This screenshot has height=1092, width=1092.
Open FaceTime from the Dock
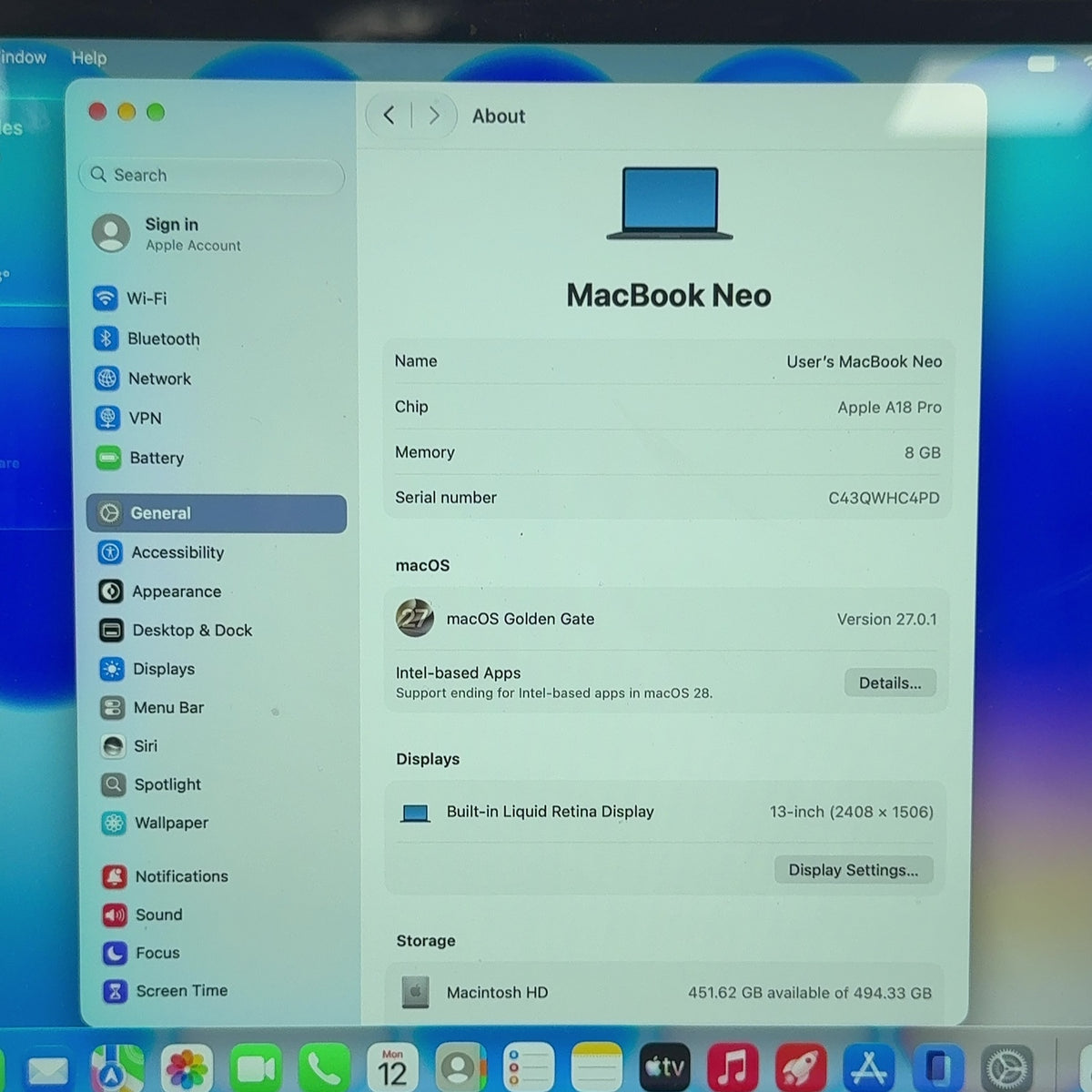[x=257, y=1068]
